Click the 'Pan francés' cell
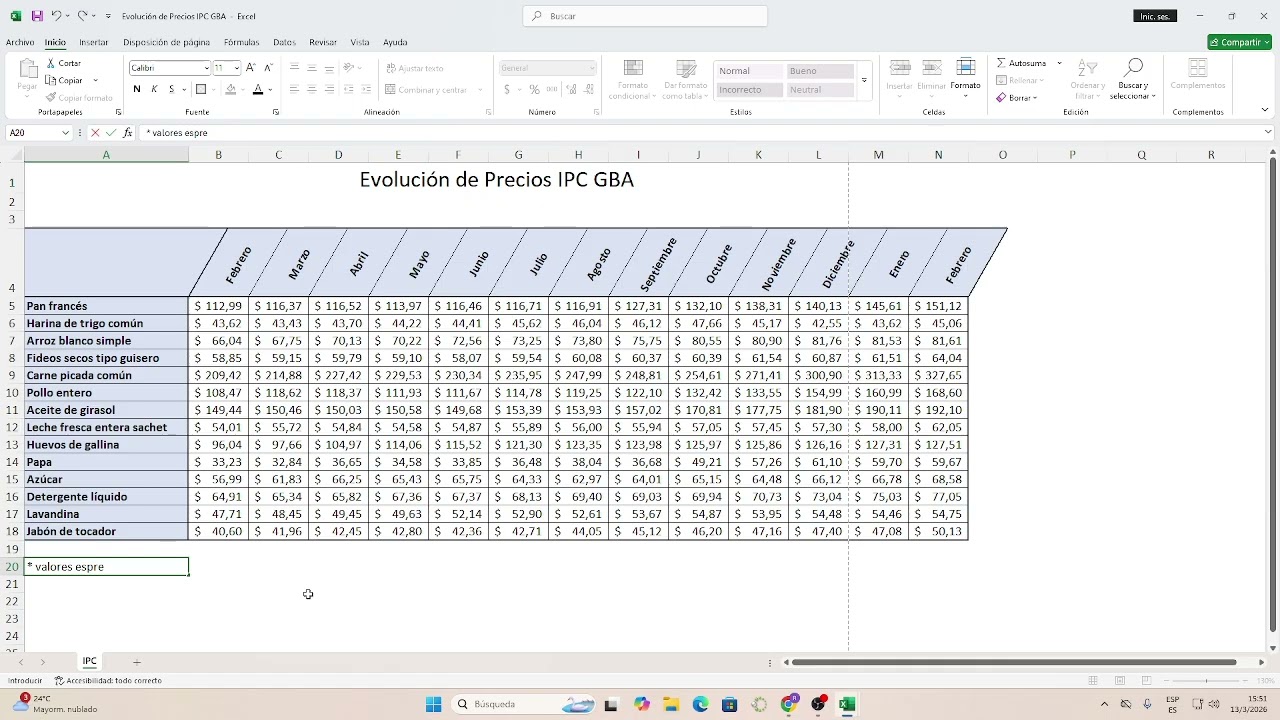The width and height of the screenshot is (1280, 720). [106, 306]
